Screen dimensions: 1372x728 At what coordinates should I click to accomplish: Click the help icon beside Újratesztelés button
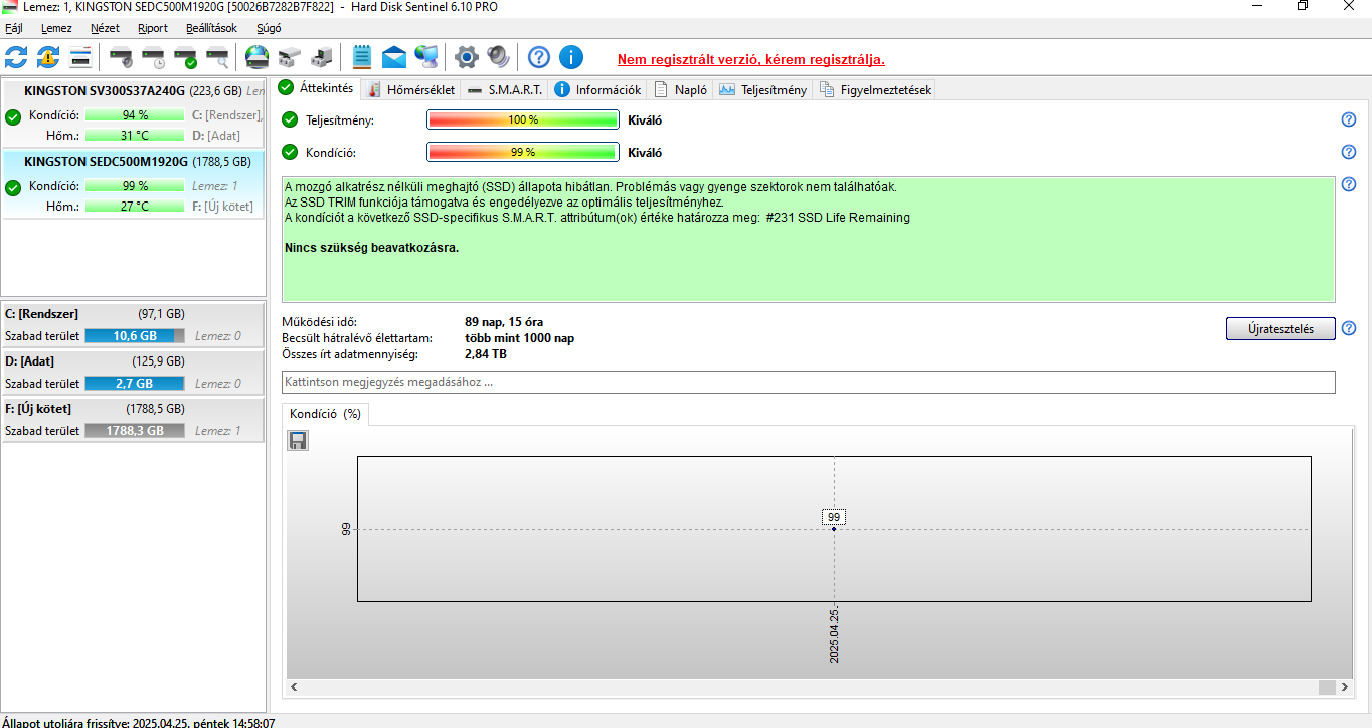tap(1349, 328)
